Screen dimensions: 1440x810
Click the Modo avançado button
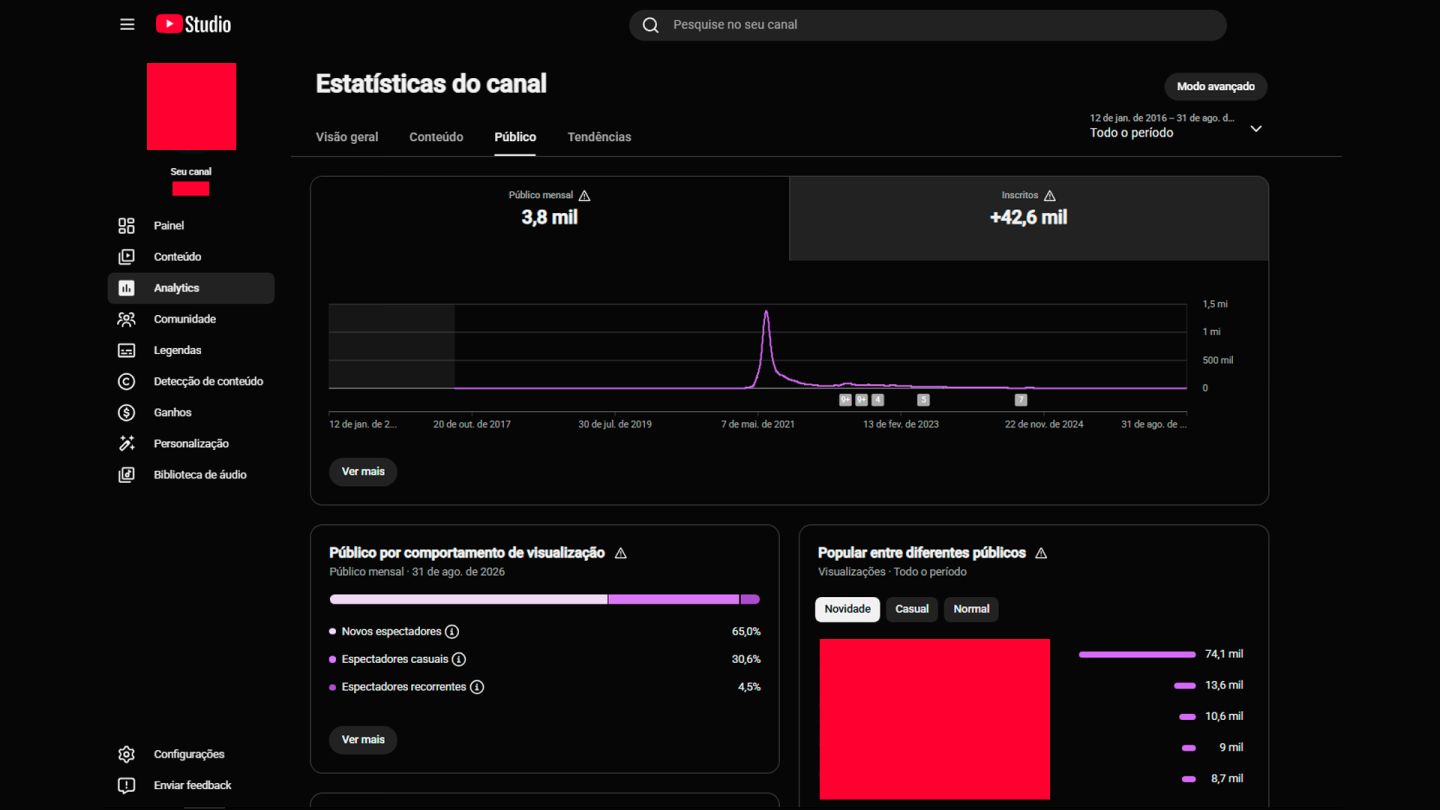click(1216, 87)
